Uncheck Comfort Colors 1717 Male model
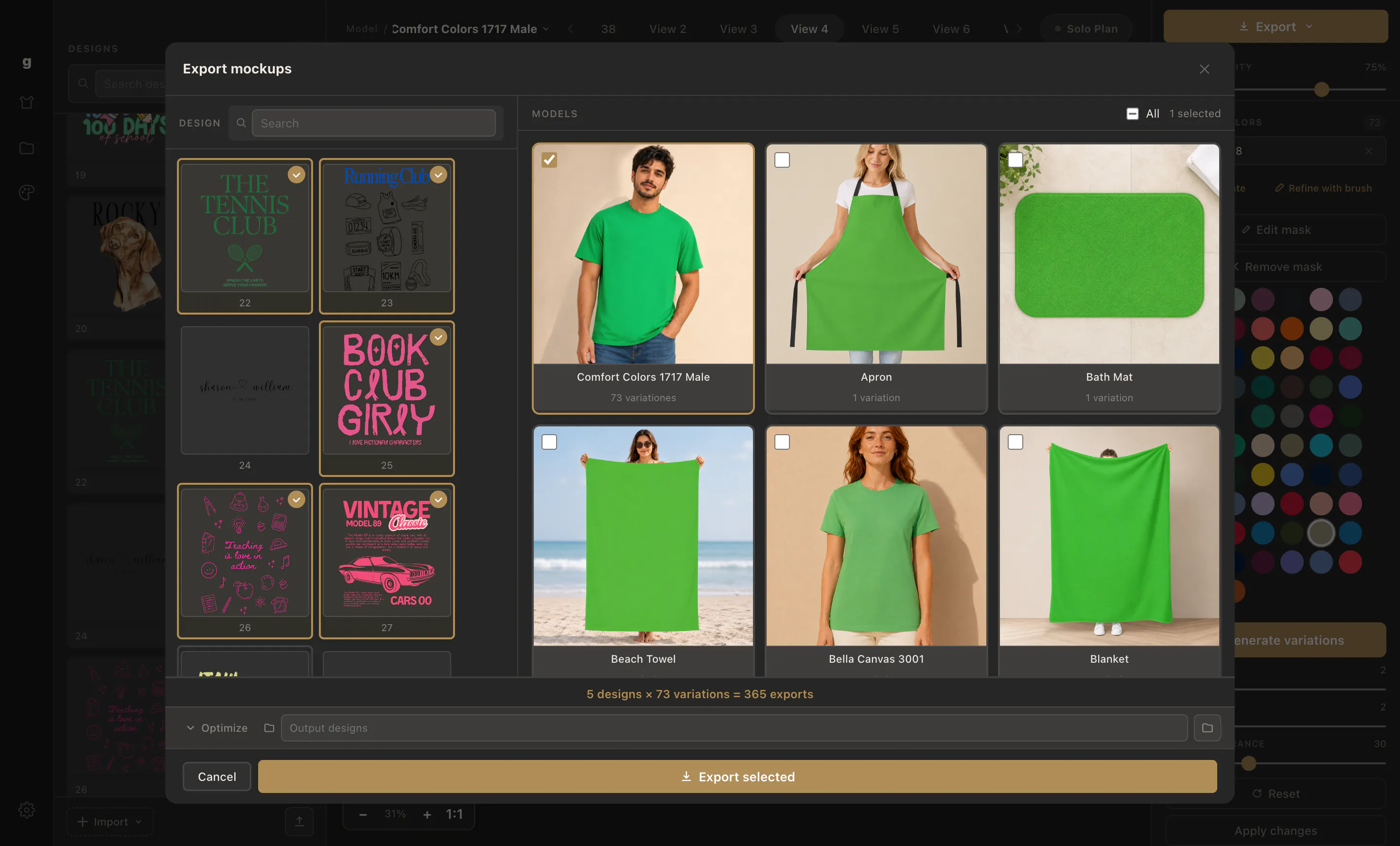This screenshot has width=1400, height=846. click(549, 159)
